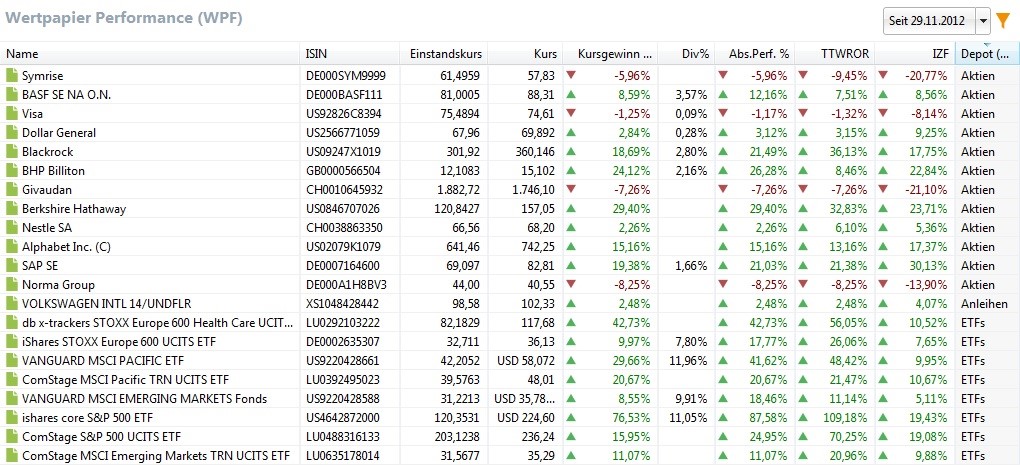Viewport: 1020px width, 465px height.
Task: Click the Berkshire Hathaway row icon
Action: point(12,209)
